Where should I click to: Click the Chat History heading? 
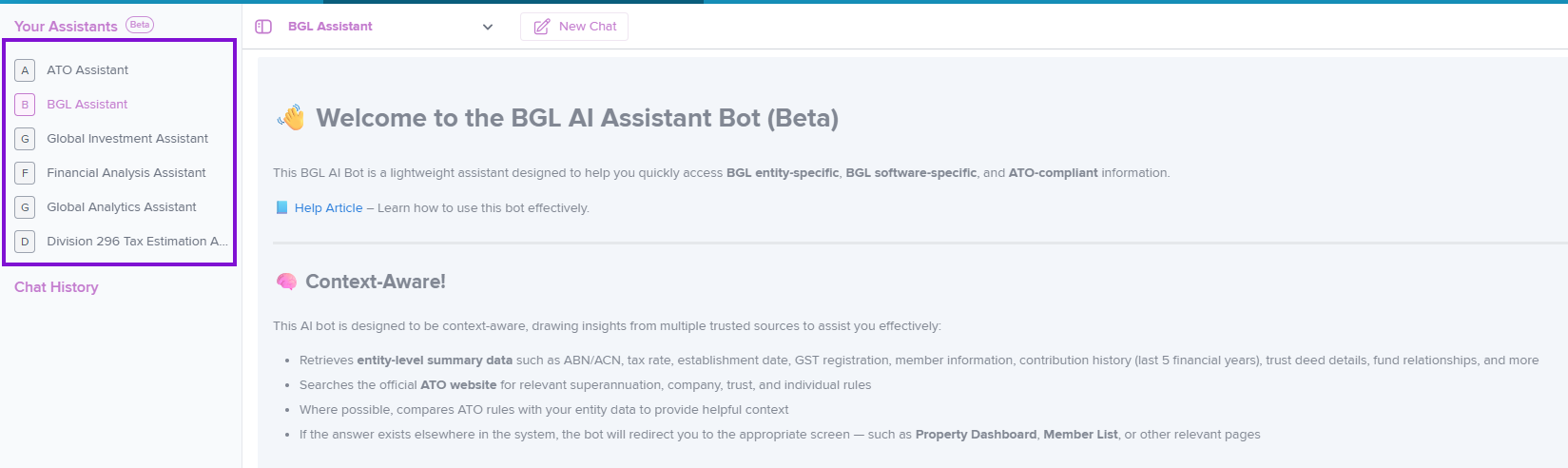pos(56,287)
